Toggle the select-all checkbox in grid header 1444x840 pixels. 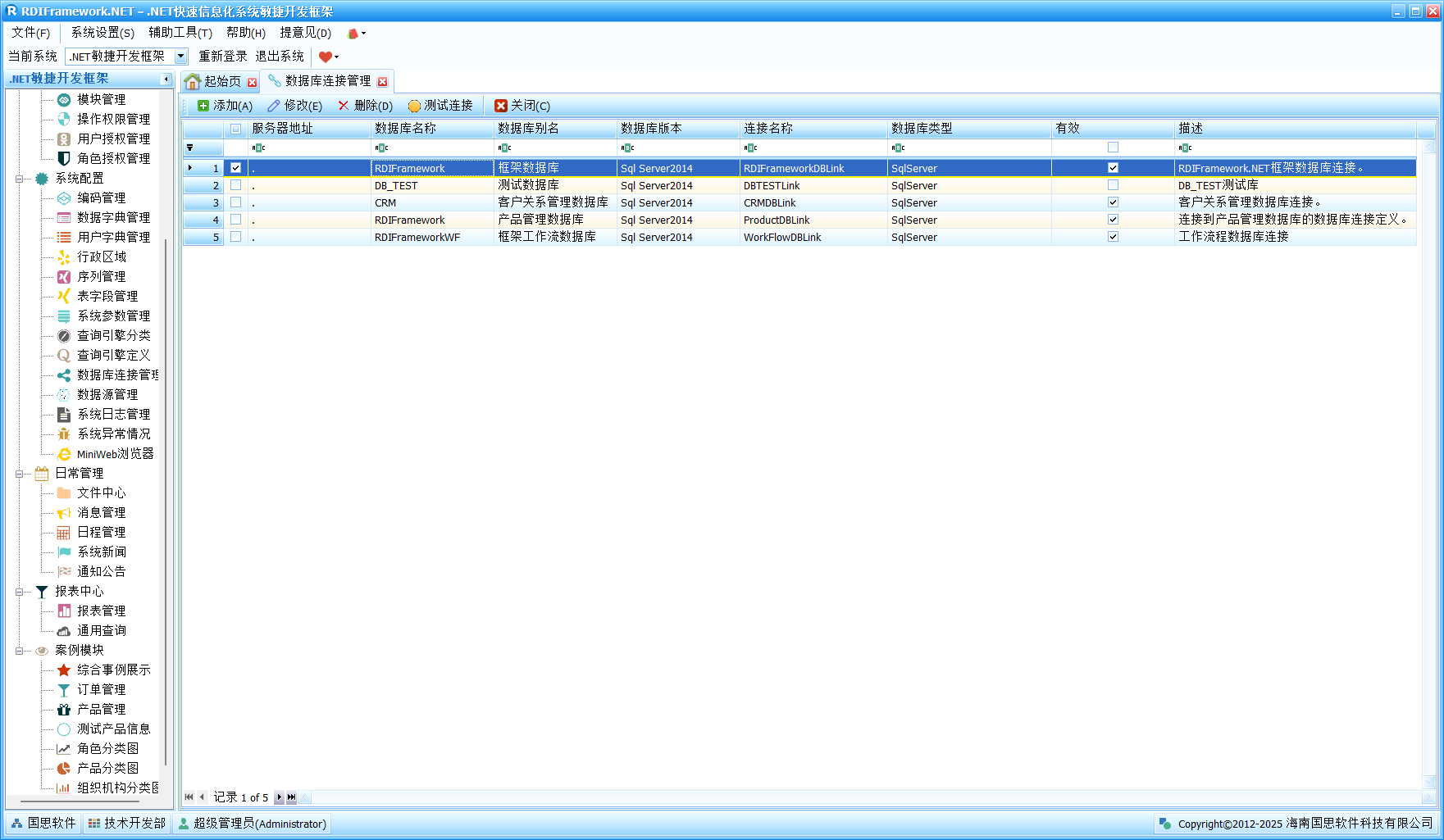[236, 129]
